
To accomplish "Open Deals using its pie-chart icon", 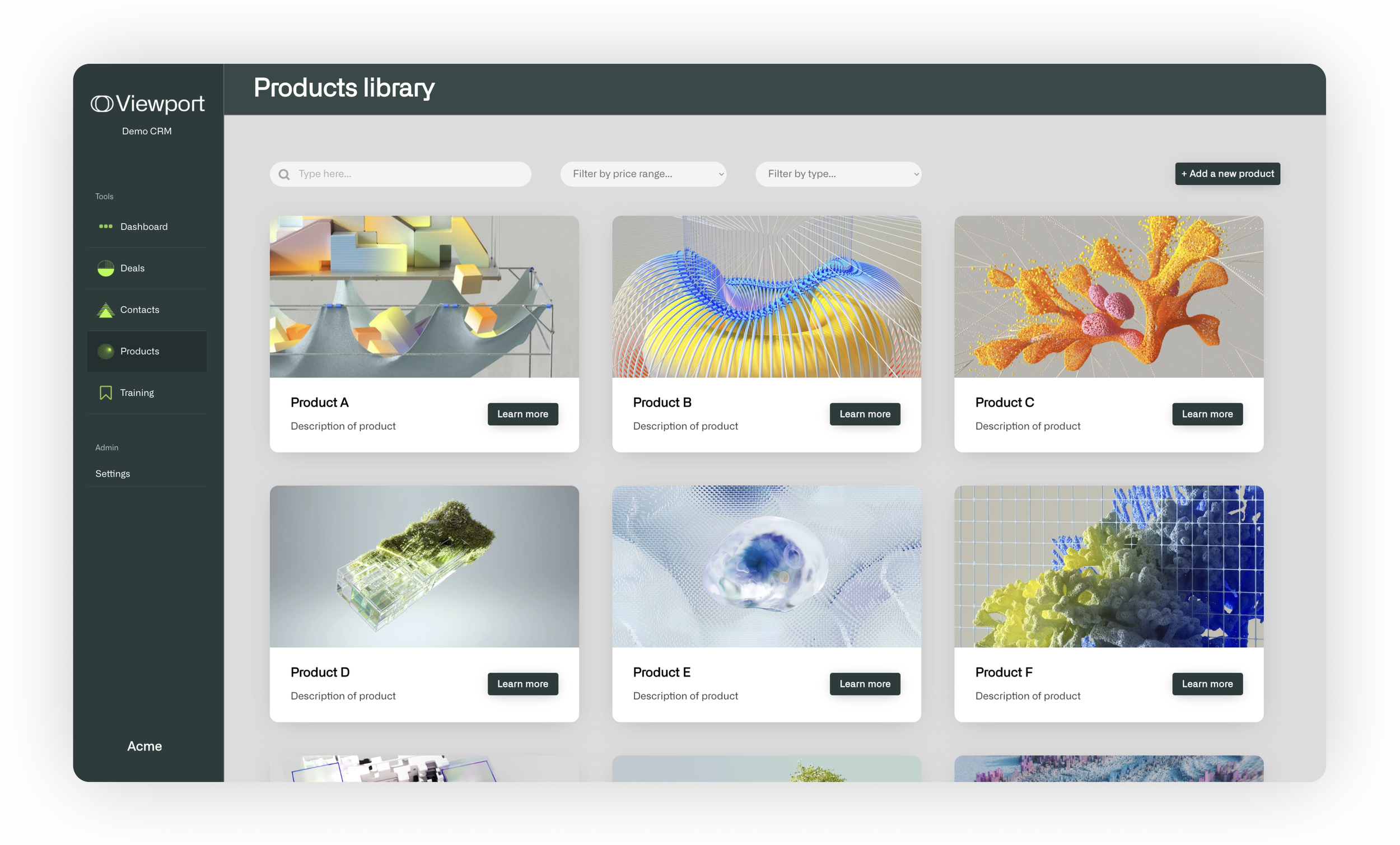I will click(x=106, y=268).
